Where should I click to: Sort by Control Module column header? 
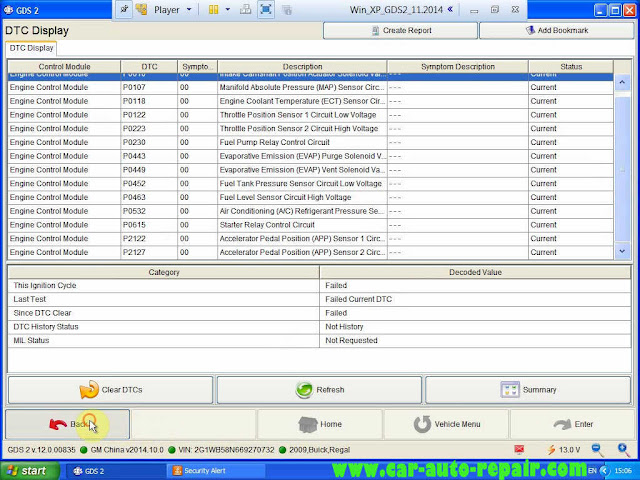coord(64,67)
